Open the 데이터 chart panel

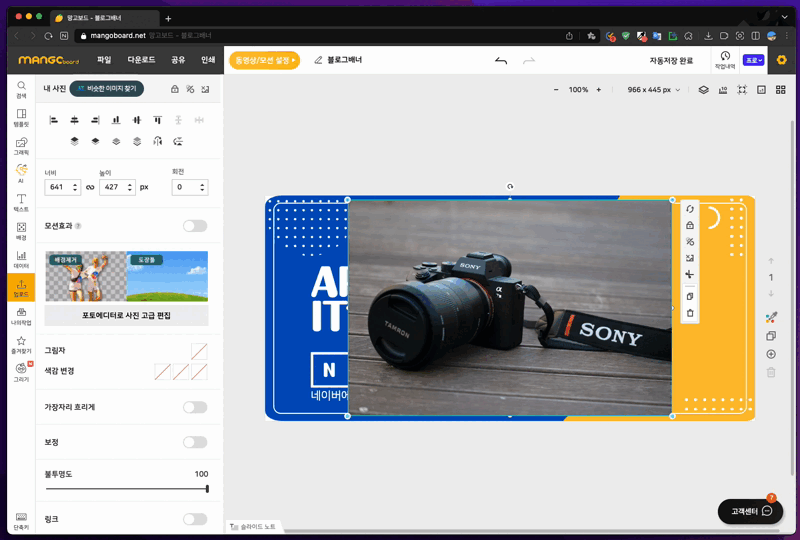pos(21,259)
